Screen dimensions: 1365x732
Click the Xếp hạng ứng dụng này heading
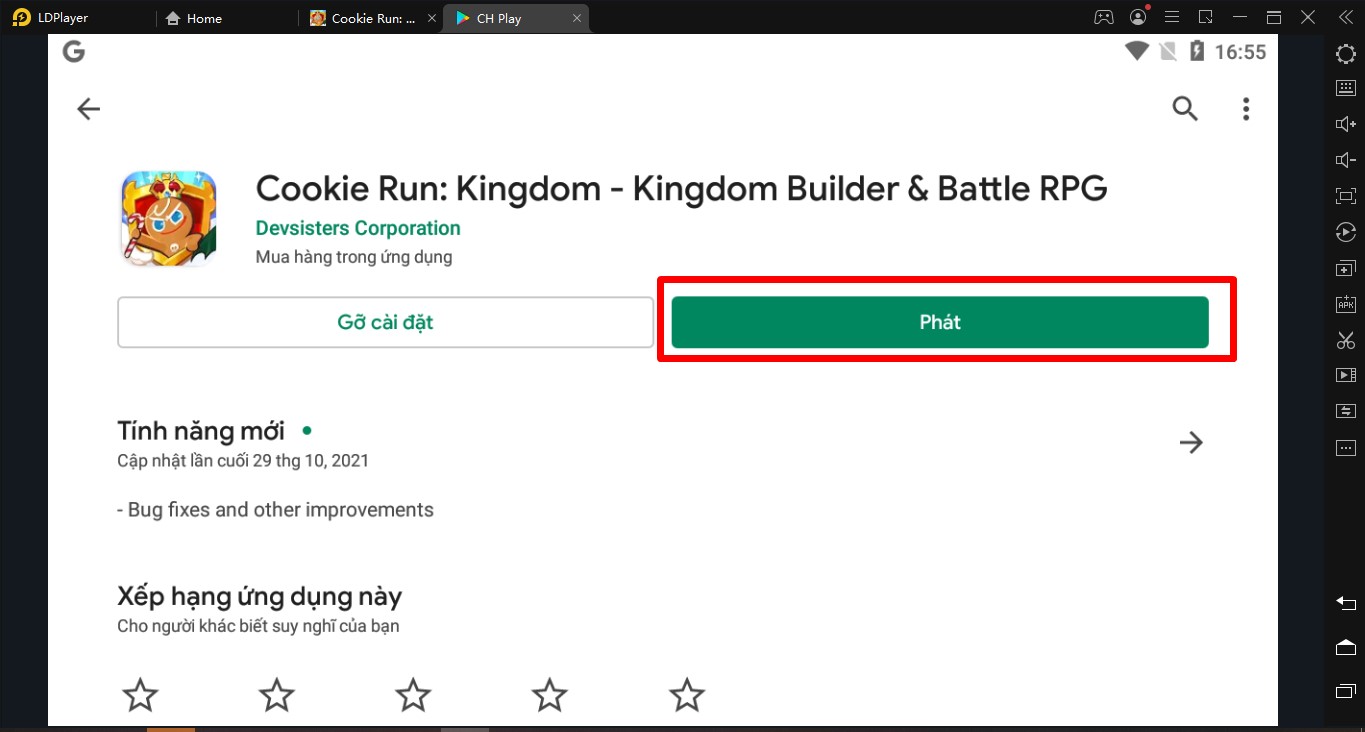260,597
